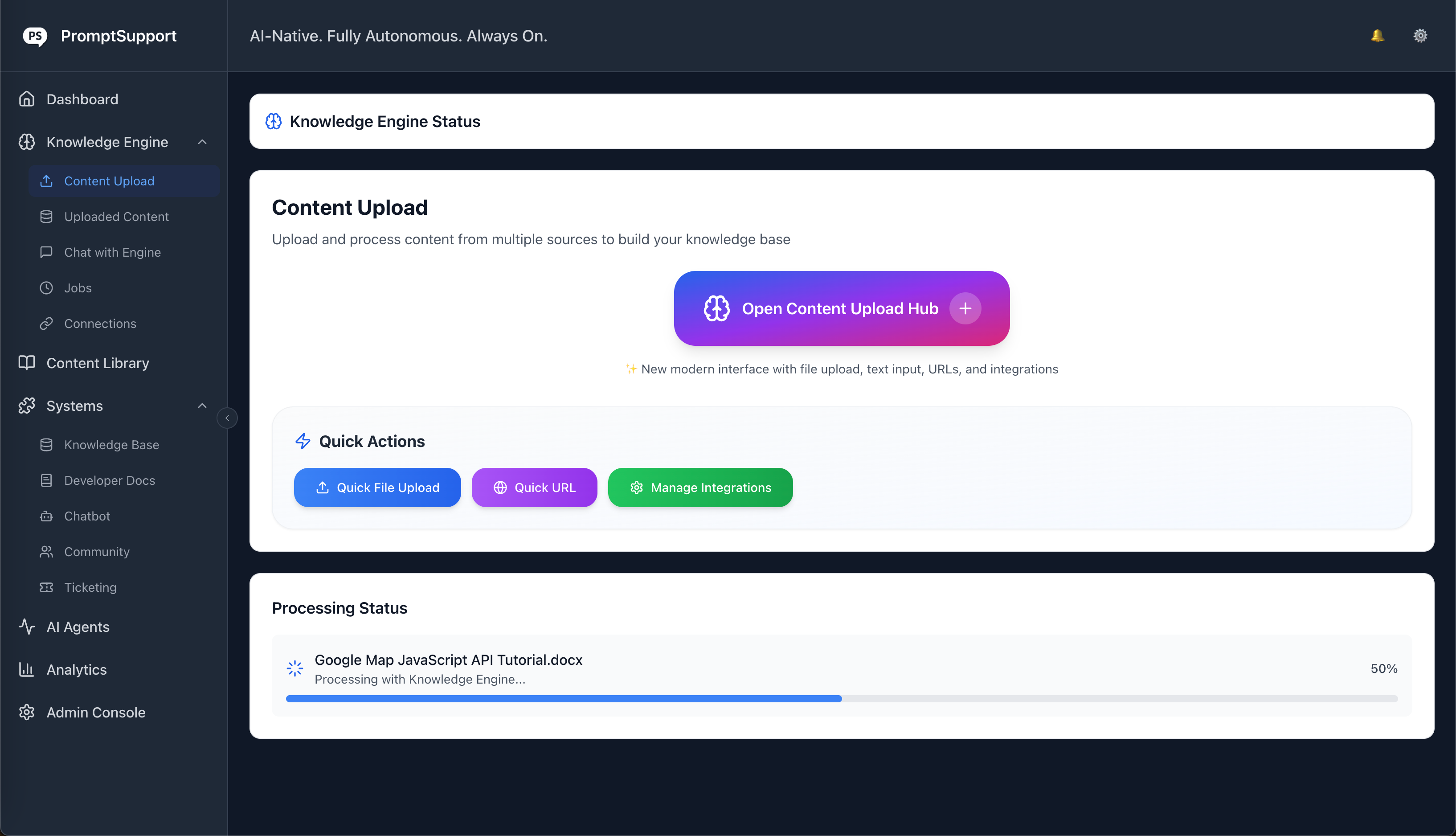Click the Quick URL action
This screenshot has width=1456, height=836.
534,488
